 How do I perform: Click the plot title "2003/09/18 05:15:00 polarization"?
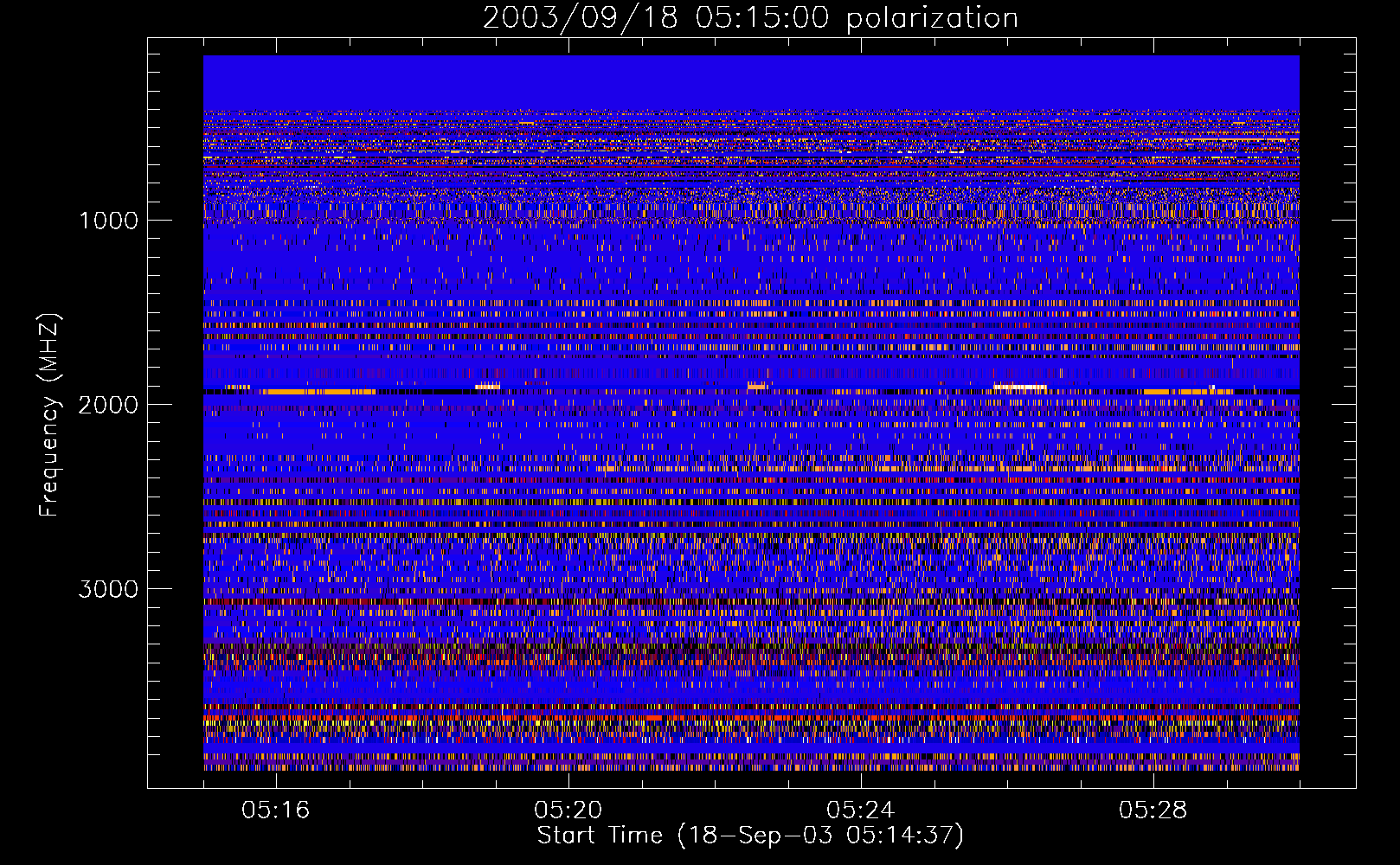tap(750, 17)
